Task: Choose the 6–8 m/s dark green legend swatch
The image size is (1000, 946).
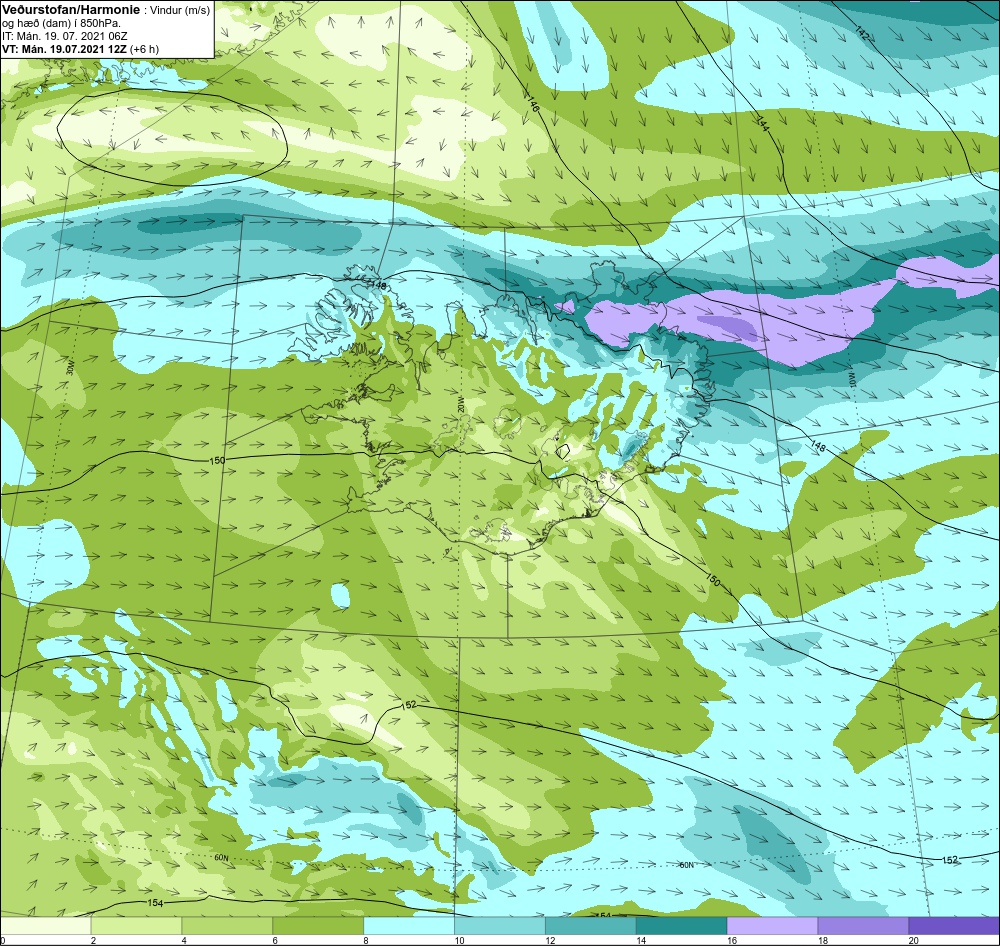Action: 318,926
